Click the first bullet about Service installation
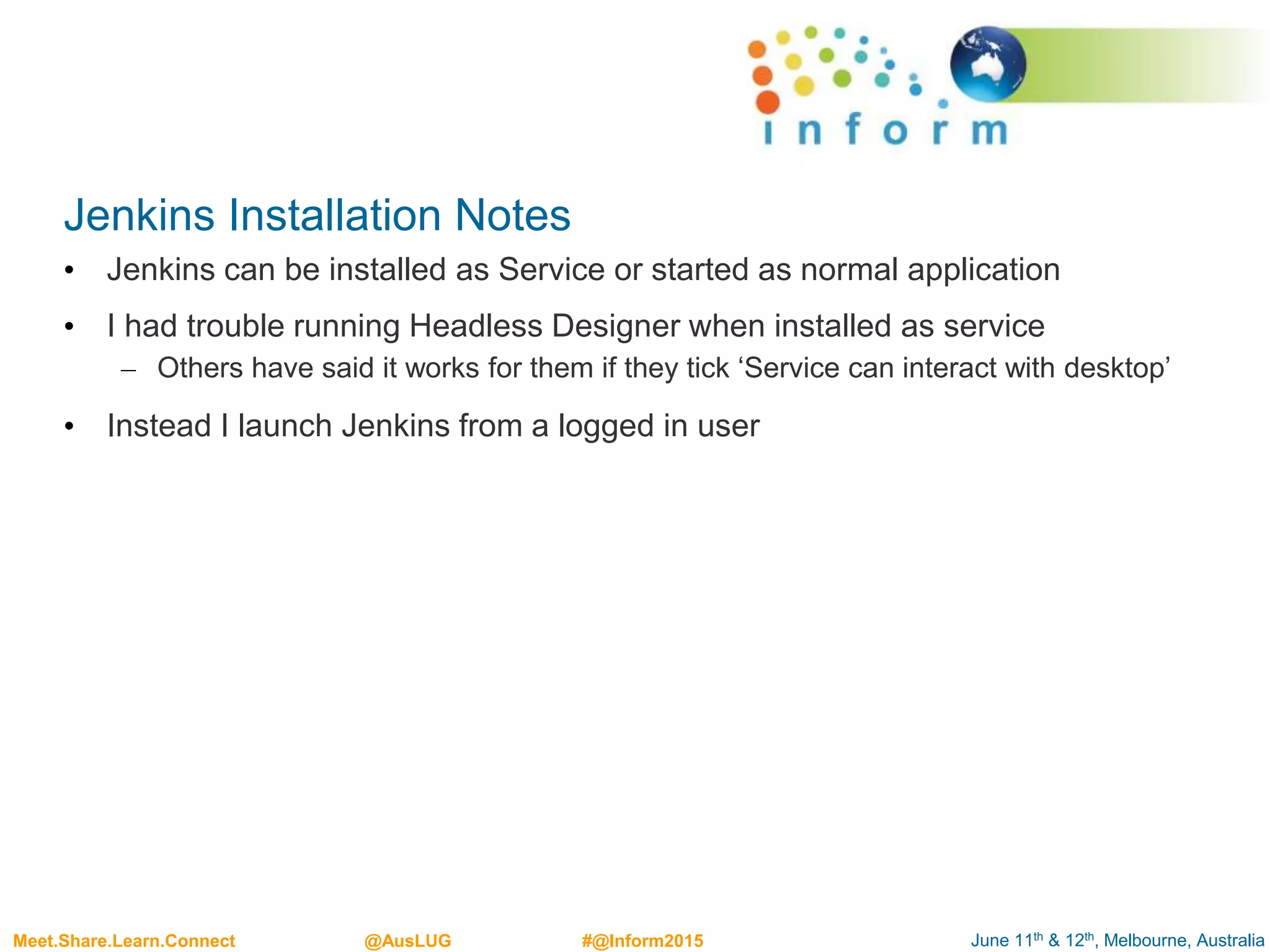 pyautogui.click(x=583, y=270)
